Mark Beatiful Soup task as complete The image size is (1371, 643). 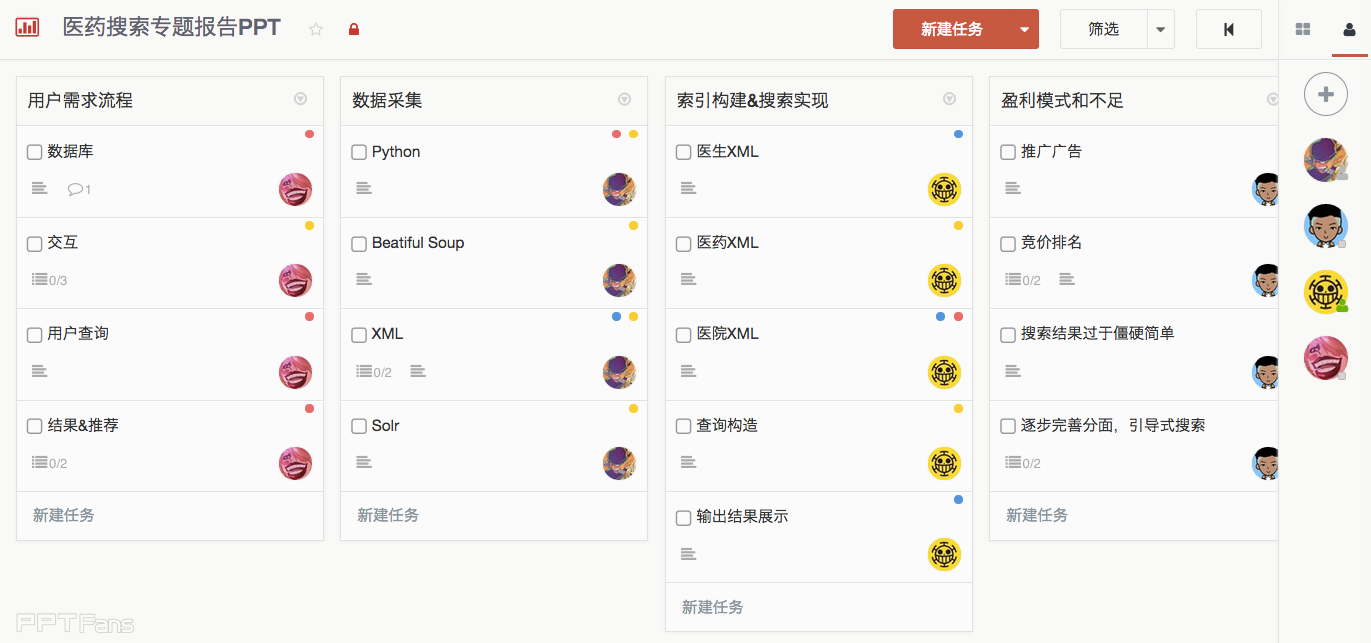coord(359,244)
